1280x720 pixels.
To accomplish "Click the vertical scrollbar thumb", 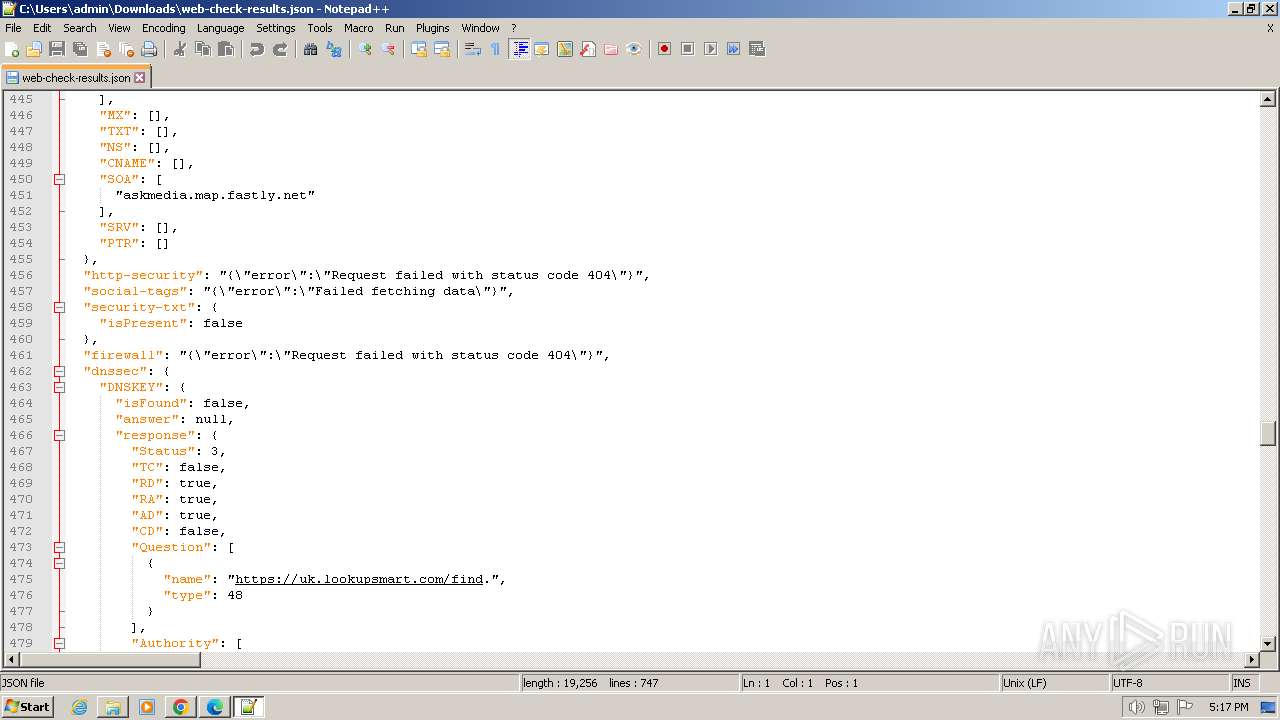I will click(1267, 434).
